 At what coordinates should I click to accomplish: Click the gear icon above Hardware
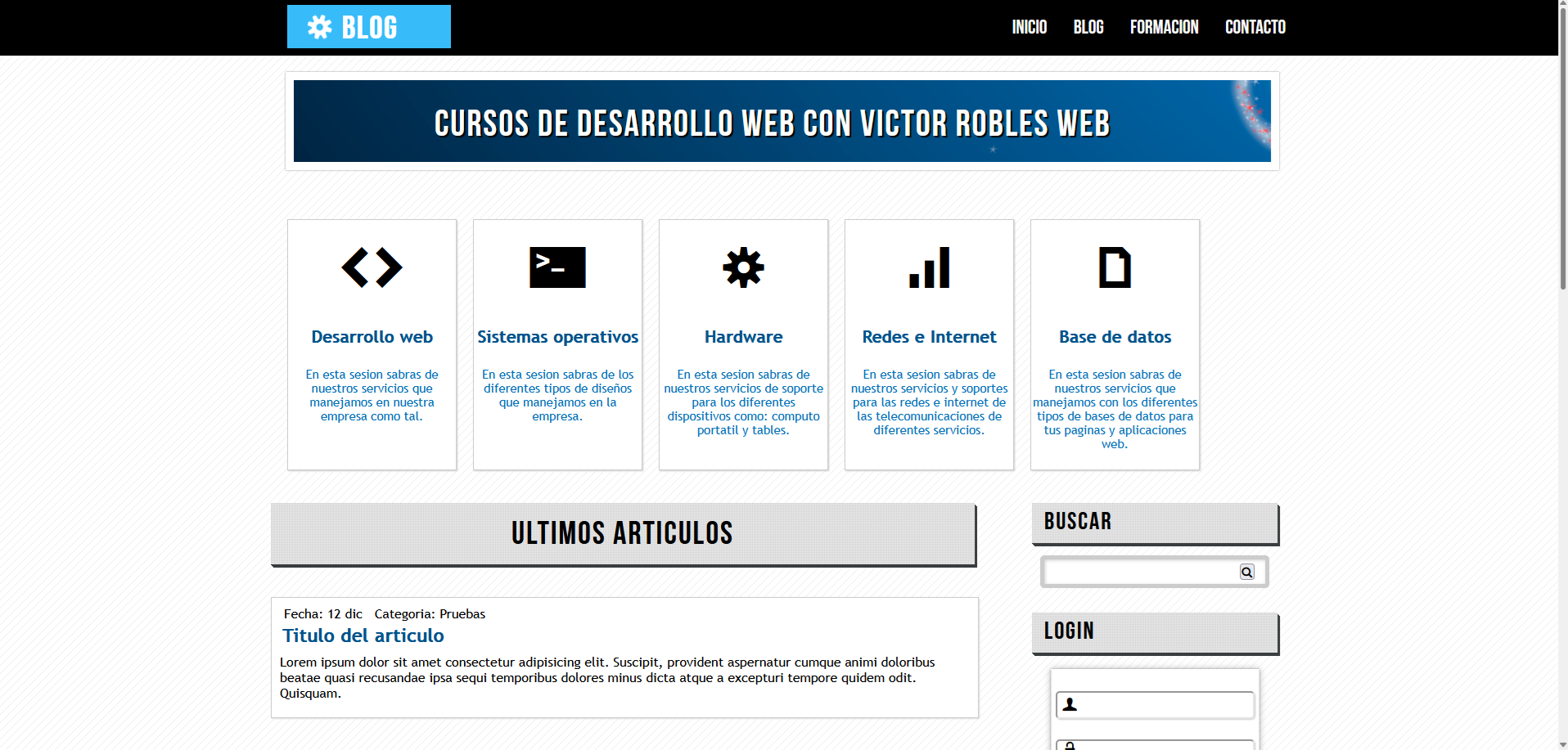[x=743, y=267]
